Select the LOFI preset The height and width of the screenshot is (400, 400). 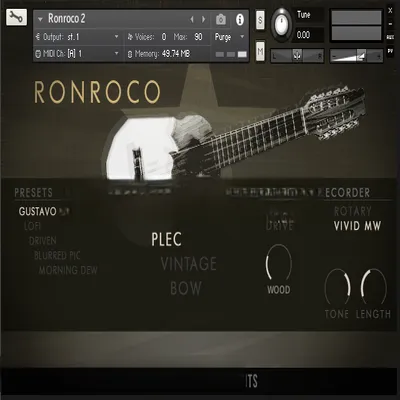tap(32, 226)
